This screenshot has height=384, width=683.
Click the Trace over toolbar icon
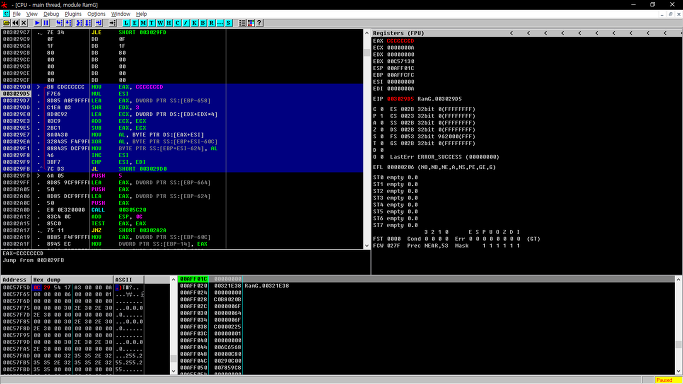point(88,23)
